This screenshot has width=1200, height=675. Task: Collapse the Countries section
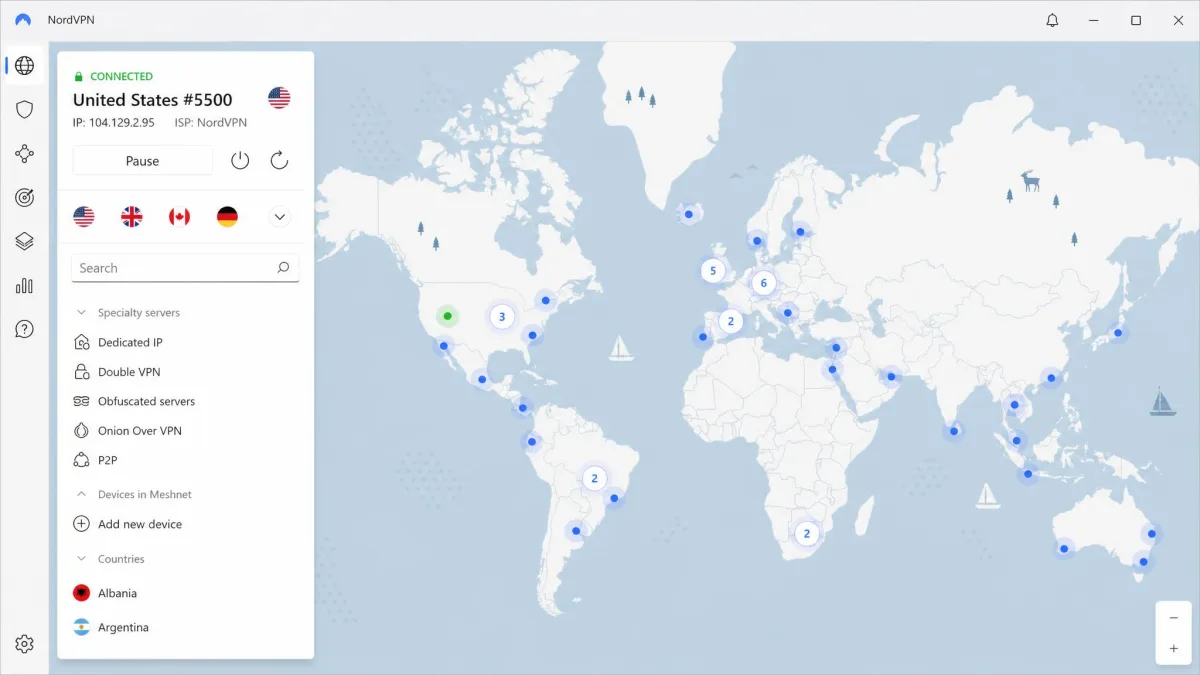82,559
